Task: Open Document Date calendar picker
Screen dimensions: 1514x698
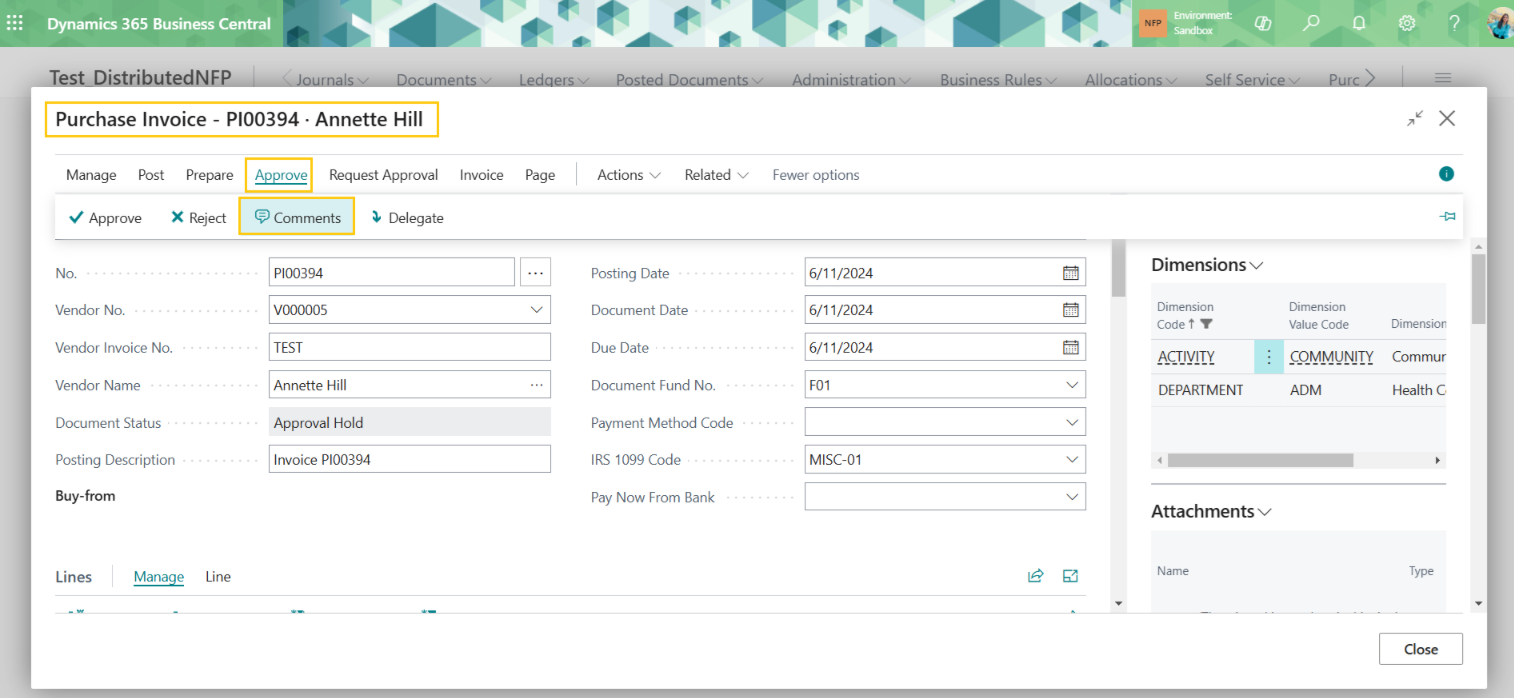Action: 1070,310
